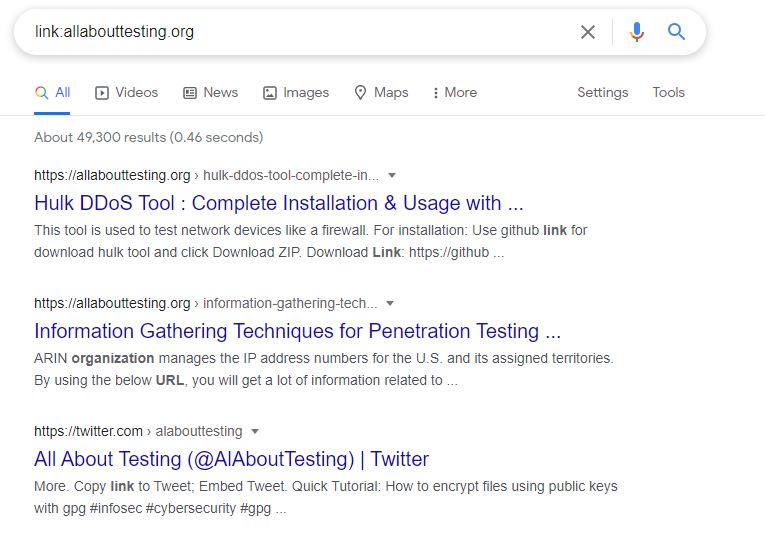Start voice search with the microphone icon
765x546 pixels.
tap(636, 32)
